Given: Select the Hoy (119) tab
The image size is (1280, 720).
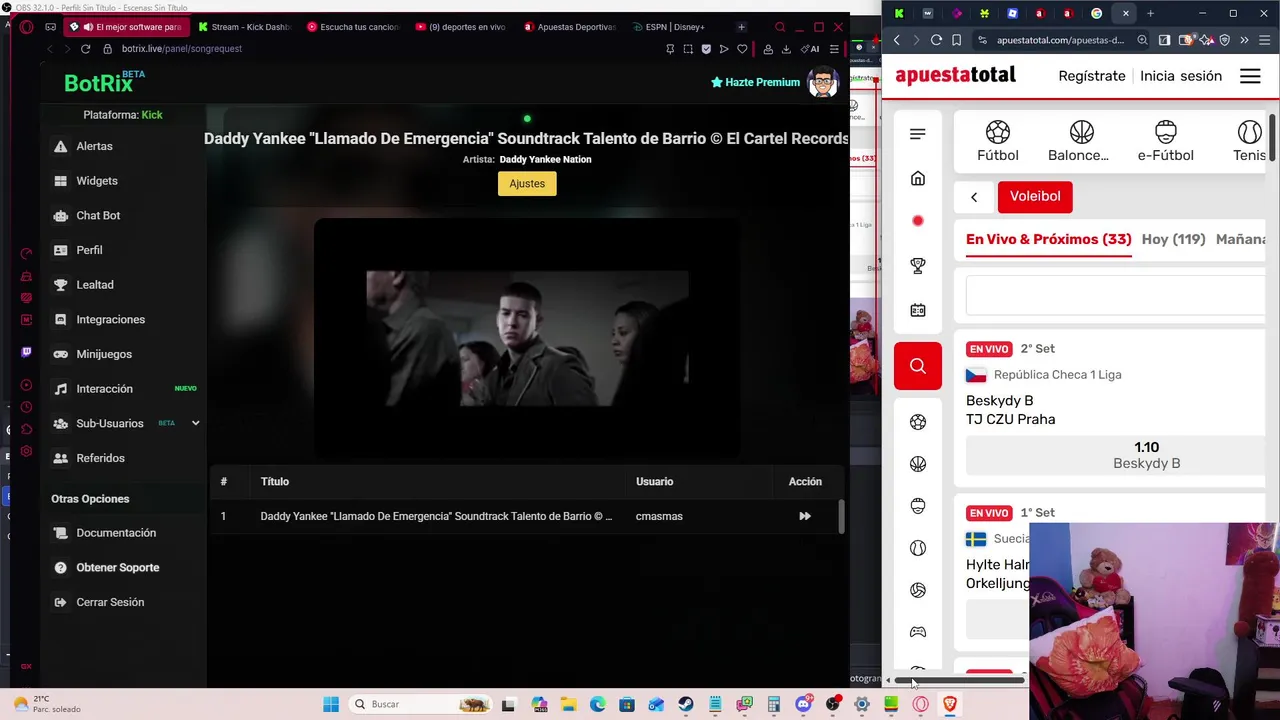Looking at the screenshot, I should pyautogui.click(x=1173, y=240).
